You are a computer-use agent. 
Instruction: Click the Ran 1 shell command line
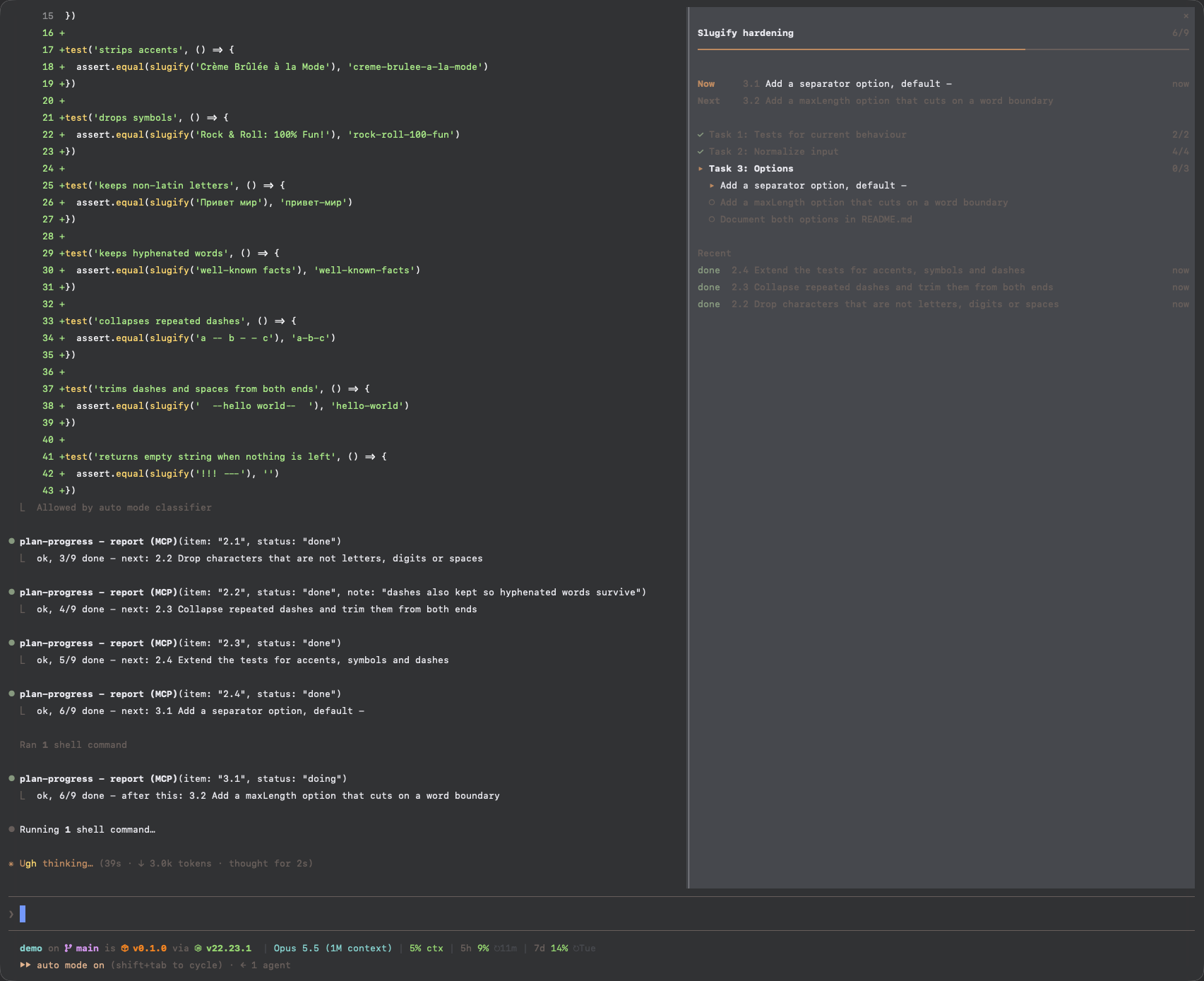click(73, 745)
